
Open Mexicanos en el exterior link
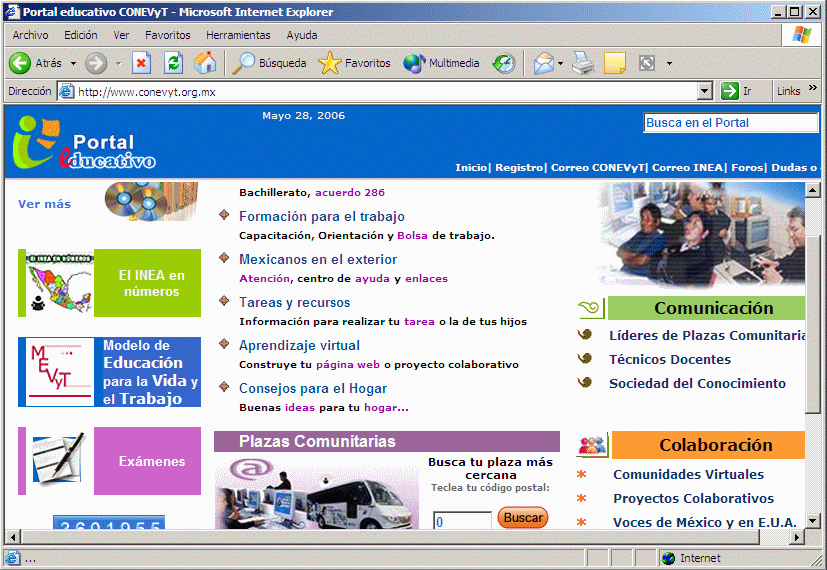[318, 259]
